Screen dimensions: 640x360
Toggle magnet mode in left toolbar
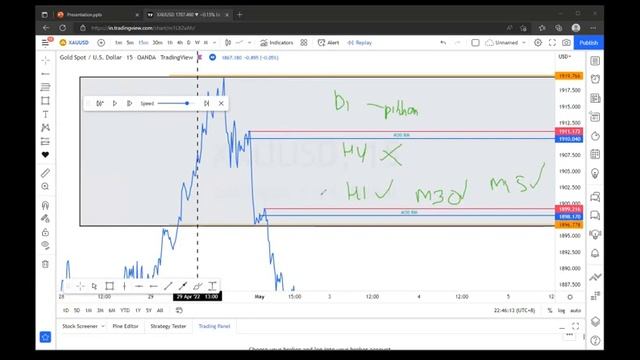(45, 205)
